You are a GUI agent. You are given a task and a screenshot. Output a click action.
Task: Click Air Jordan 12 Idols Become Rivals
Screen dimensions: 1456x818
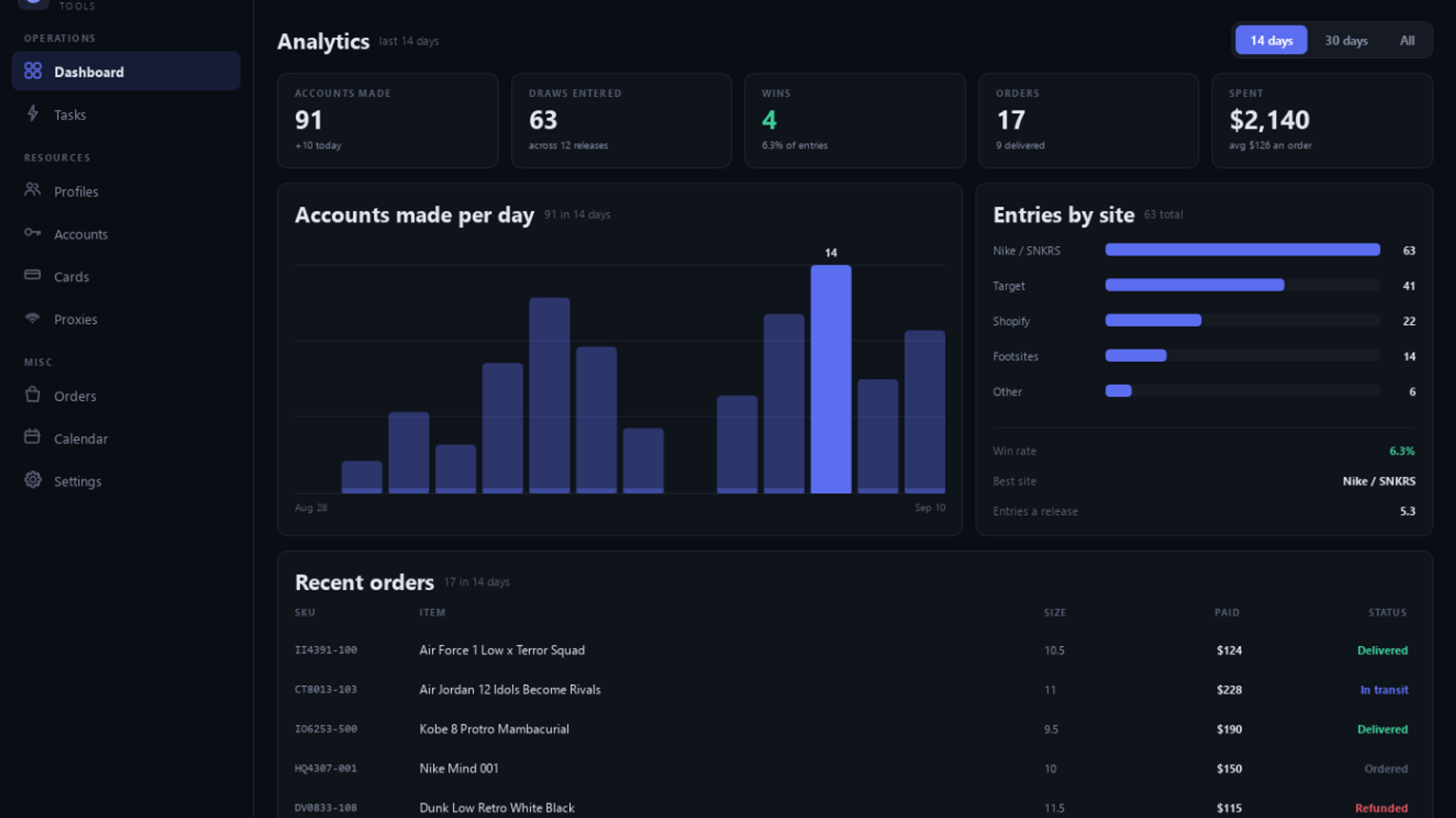tap(510, 690)
